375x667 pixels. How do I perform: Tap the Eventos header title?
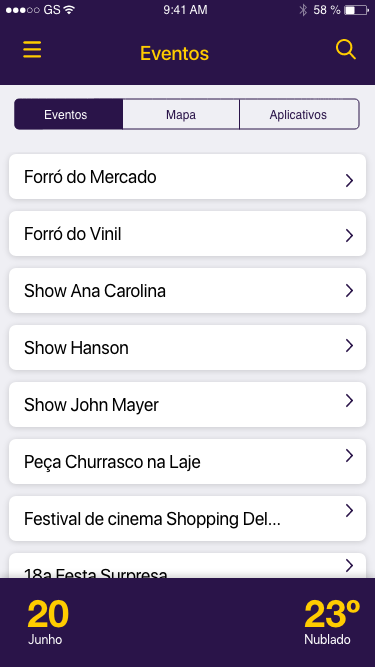coord(174,54)
